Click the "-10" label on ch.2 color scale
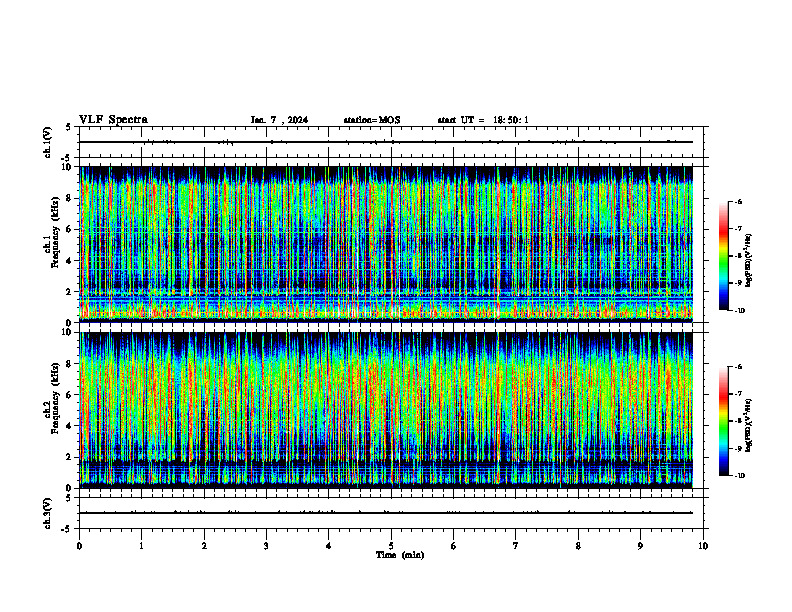Viewport: 792px width, 612px height. (739, 476)
